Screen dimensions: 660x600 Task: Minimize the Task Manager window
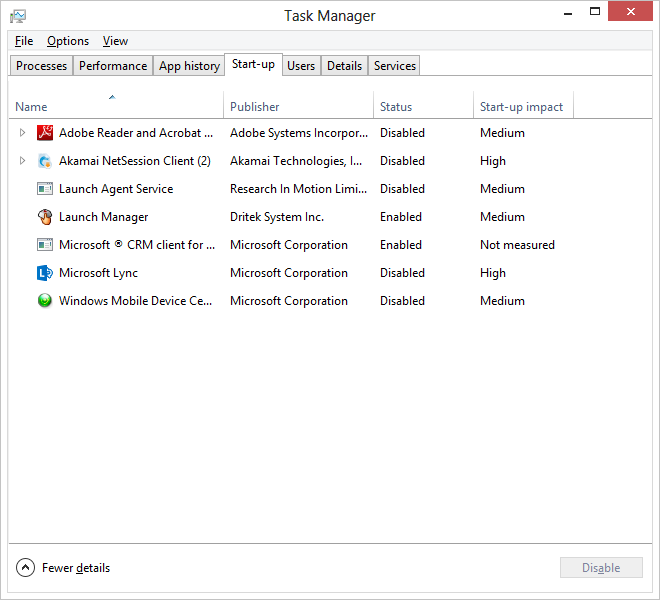tap(568, 13)
